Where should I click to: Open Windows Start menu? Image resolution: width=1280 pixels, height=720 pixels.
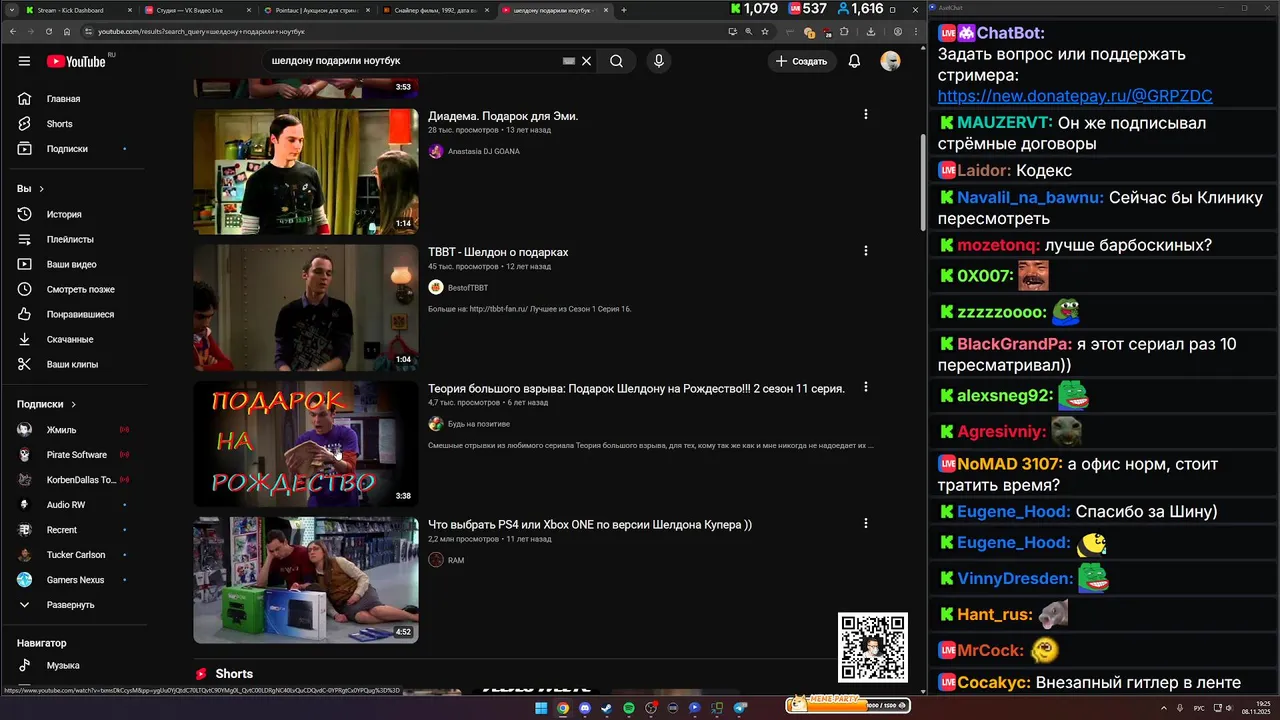pyautogui.click(x=541, y=708)
